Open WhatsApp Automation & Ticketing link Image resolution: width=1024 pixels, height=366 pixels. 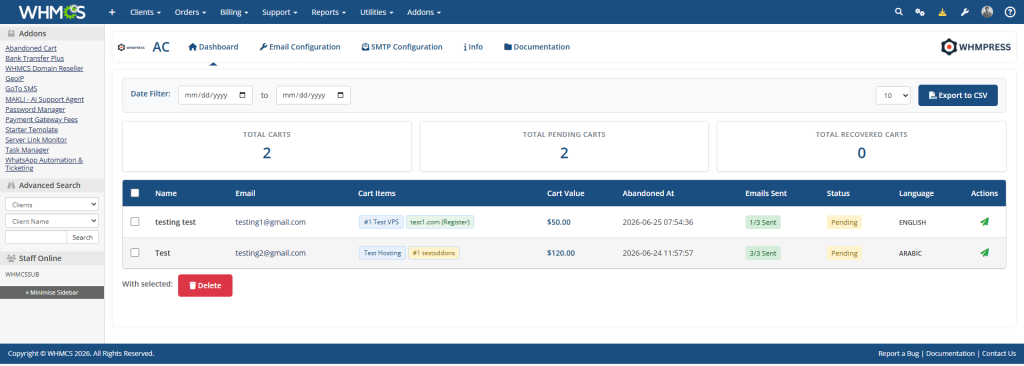(x=44, y=163)
